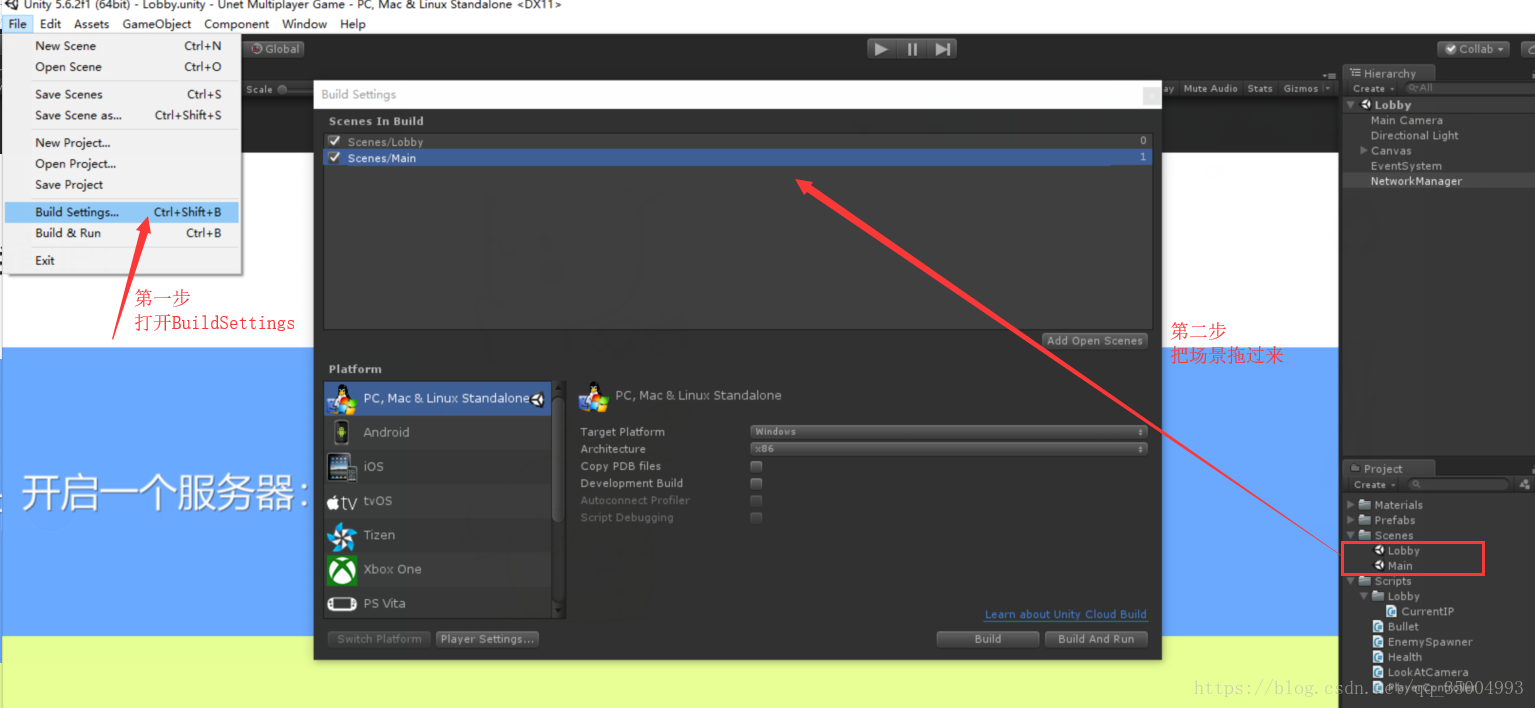The height and width of the screenshot is (708, 1535).
Task: Enable Development Build checkbox
Action: tap(756, 483)
